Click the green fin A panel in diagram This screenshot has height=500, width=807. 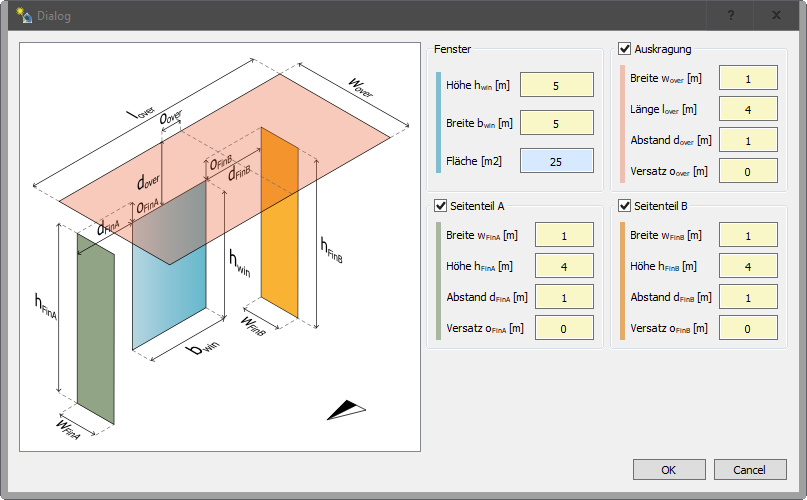[x=96, y=329]
